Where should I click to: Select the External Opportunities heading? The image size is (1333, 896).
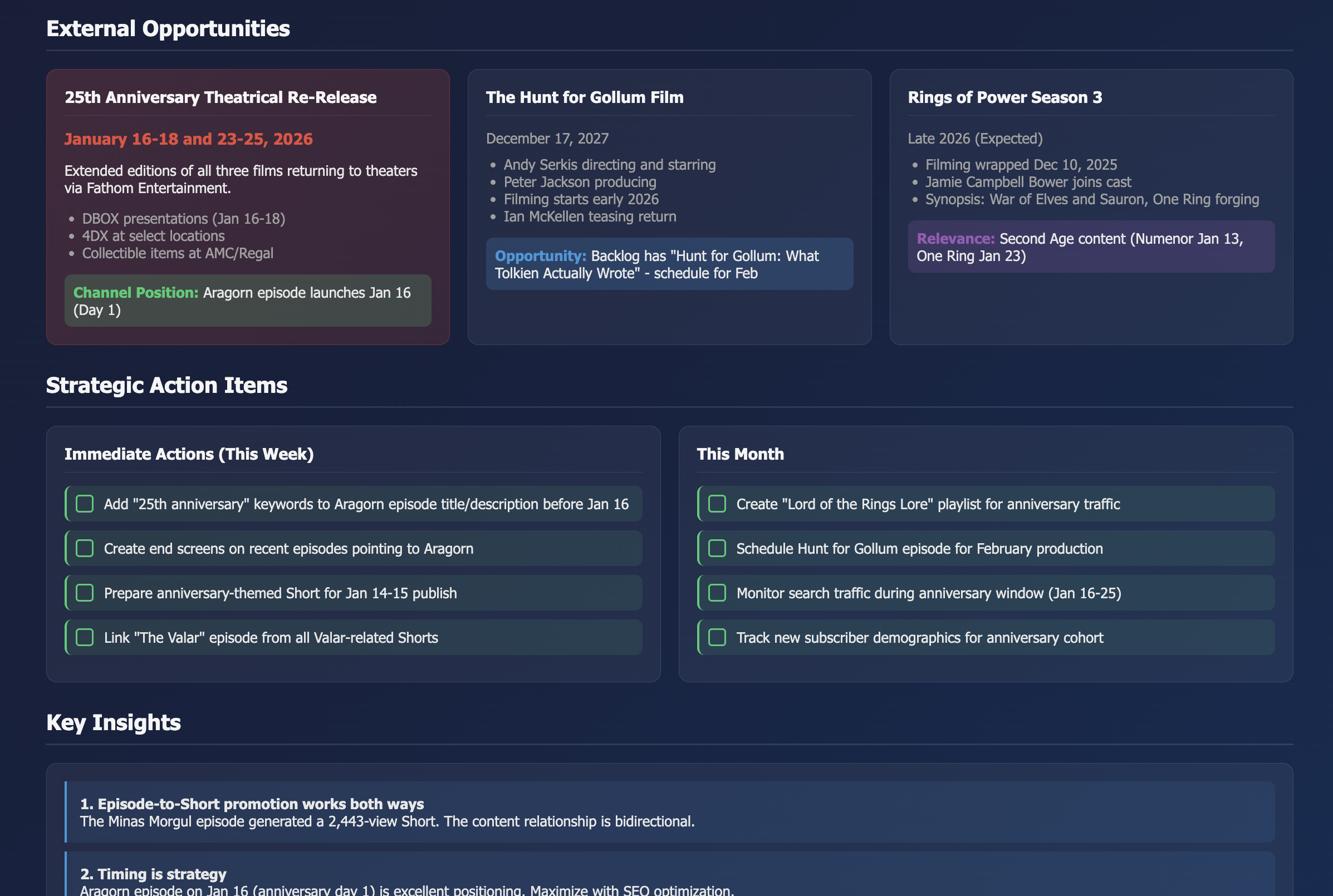168,28
